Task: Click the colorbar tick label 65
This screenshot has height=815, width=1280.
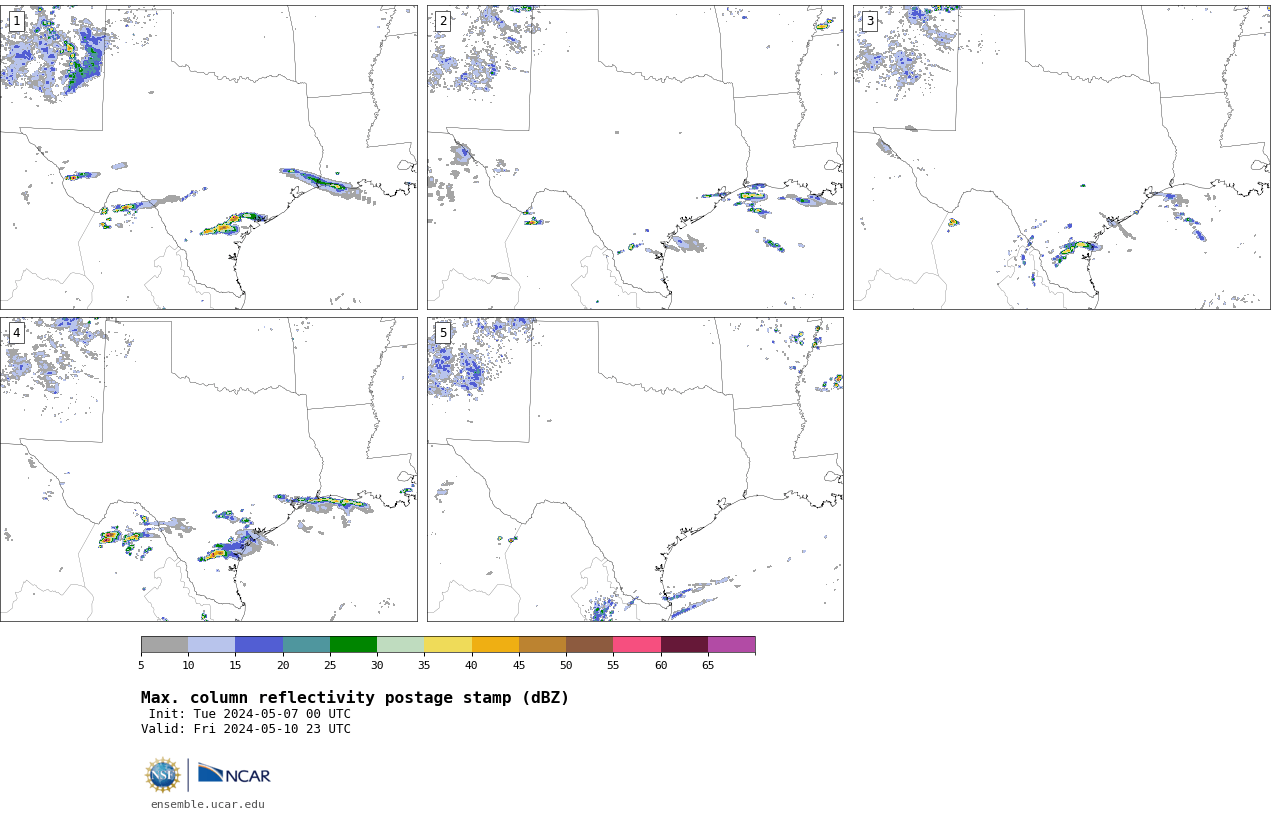Action: (708, 665)
